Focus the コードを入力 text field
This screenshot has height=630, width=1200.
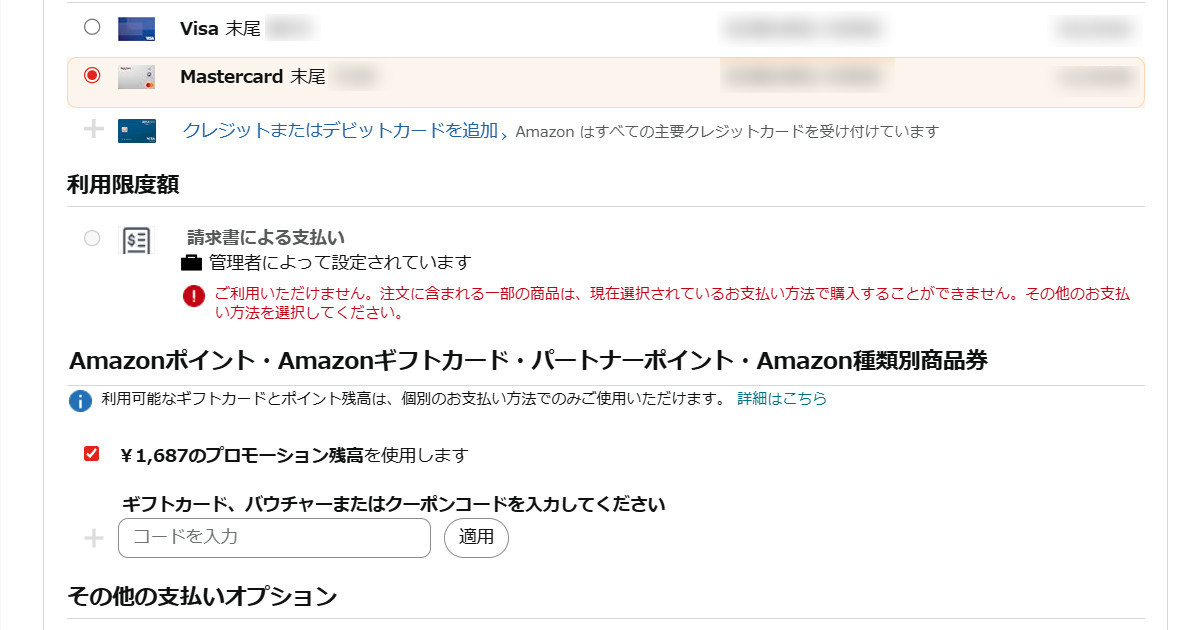coord(274,537)
